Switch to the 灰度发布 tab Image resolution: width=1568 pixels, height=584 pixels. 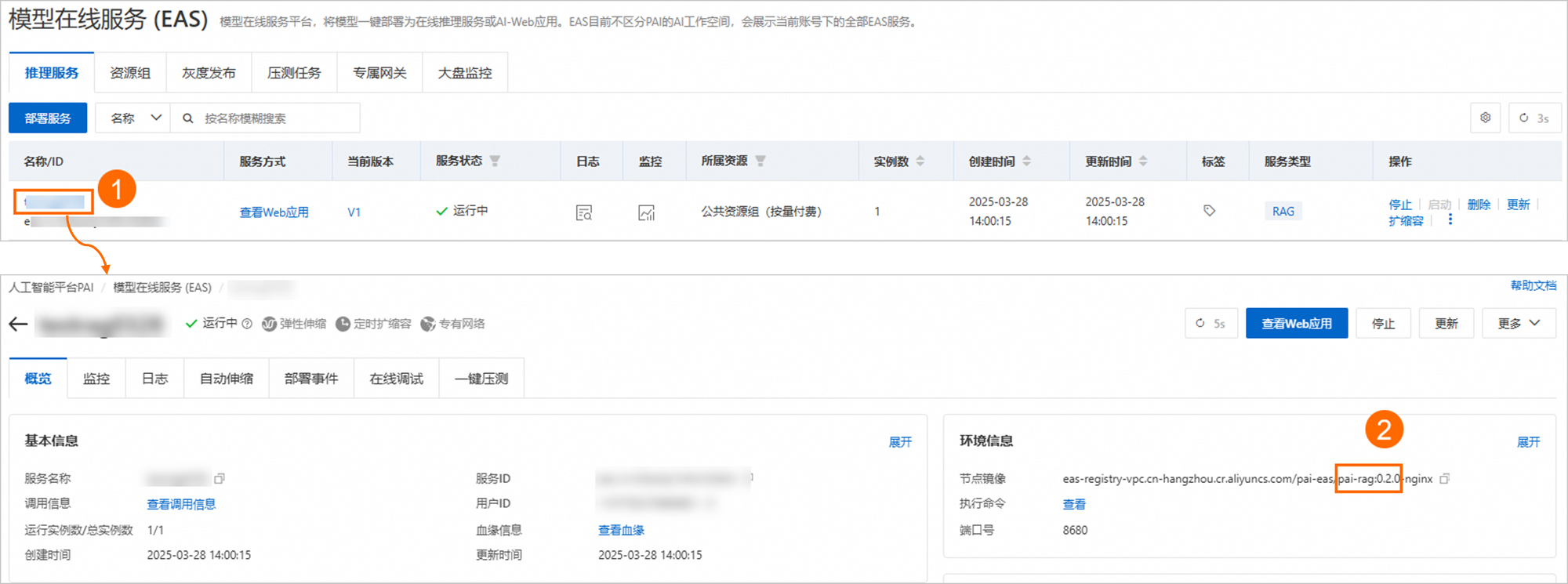point(209,73)
